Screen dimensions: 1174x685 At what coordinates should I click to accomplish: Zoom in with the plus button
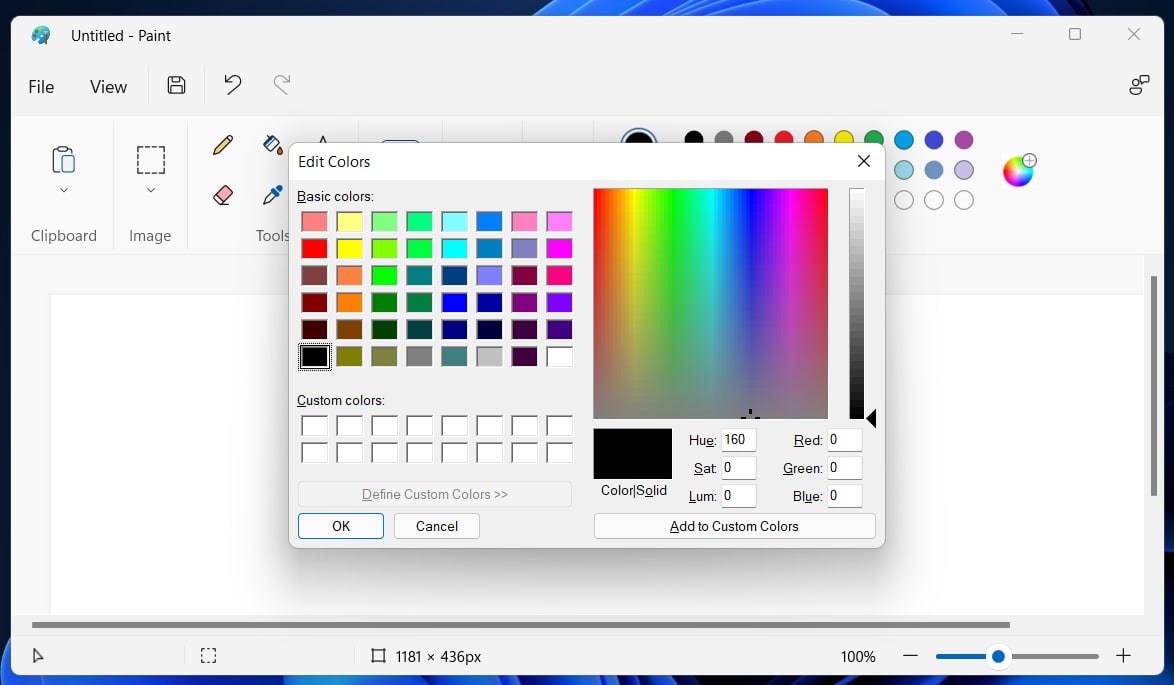click(1123, 656)
